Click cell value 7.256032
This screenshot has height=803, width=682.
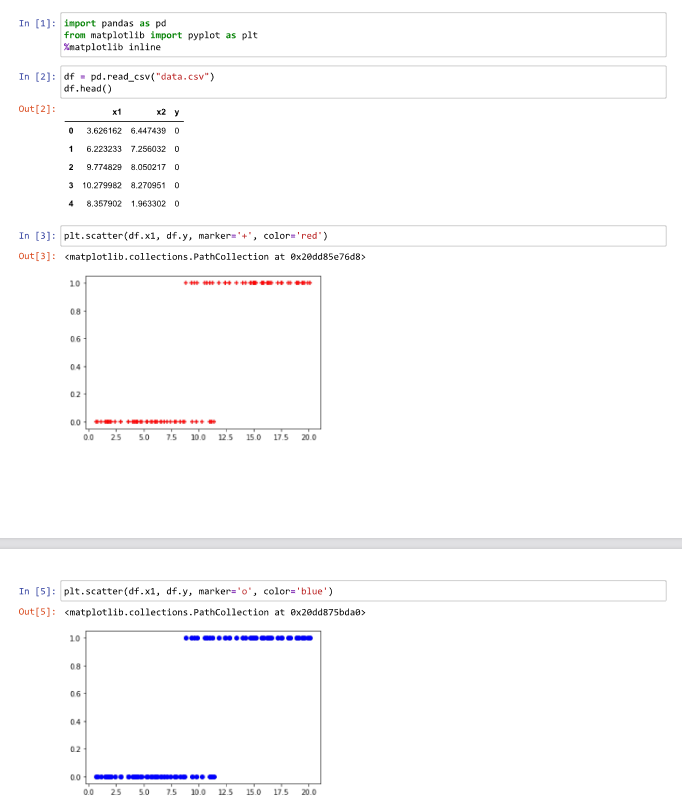(x=148, y=149)
